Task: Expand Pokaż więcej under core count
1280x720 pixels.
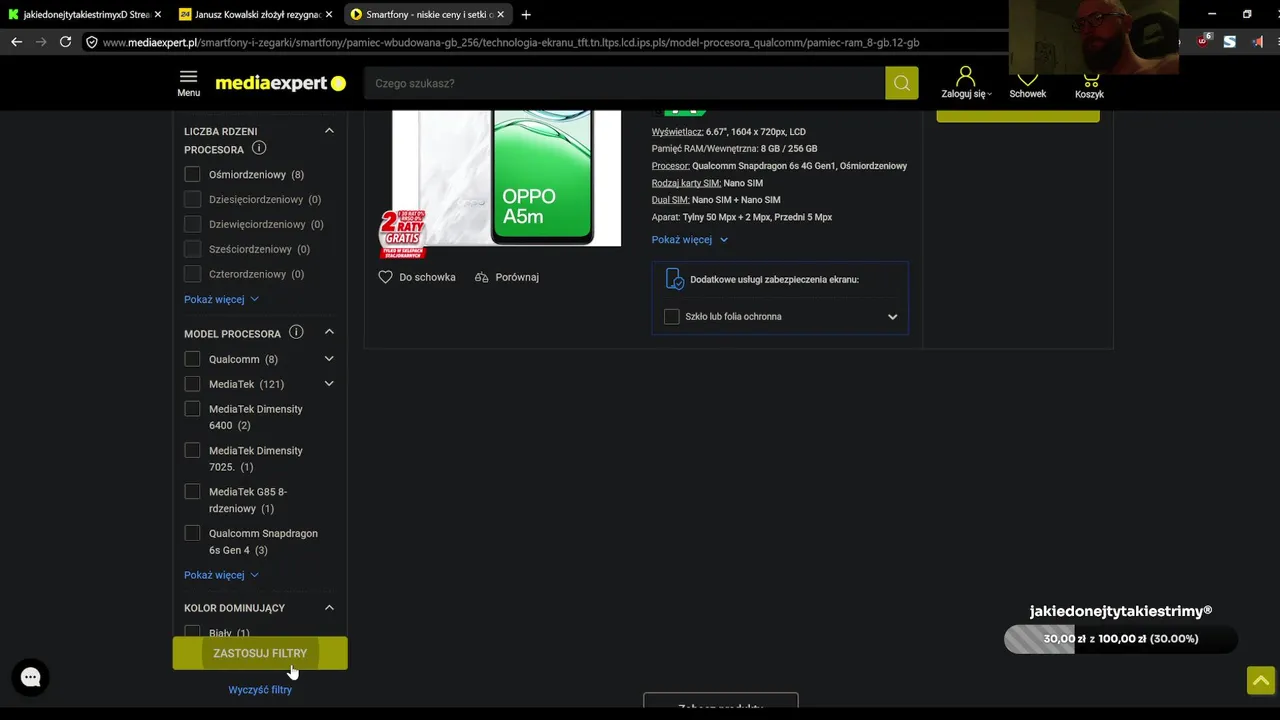Action: pos(221,299)
